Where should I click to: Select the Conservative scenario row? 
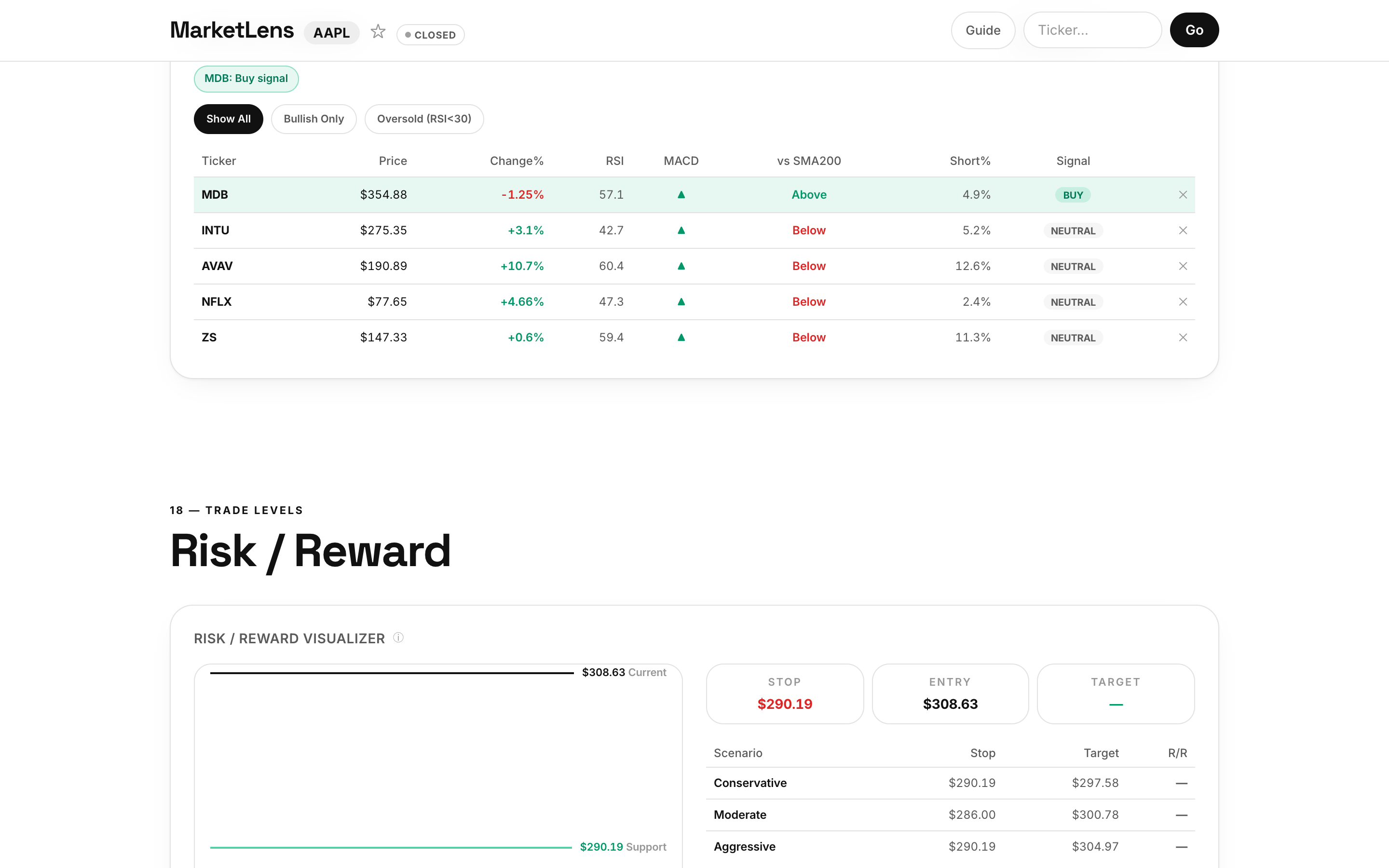(x=951, y=783)
